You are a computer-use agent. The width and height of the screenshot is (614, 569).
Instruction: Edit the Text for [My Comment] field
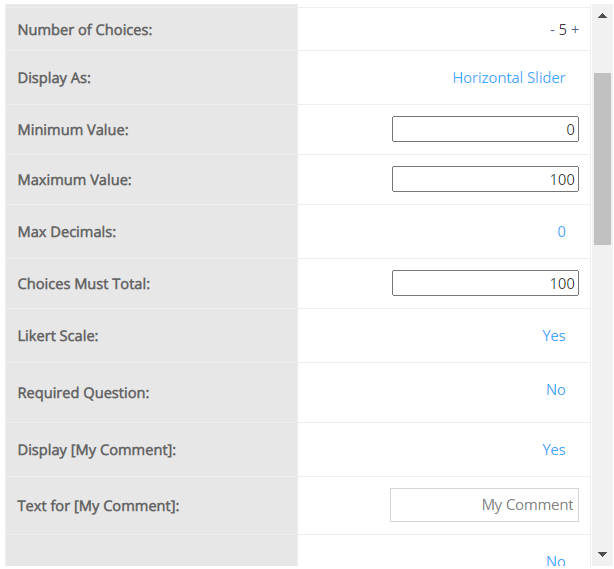[x=484, y=505]
